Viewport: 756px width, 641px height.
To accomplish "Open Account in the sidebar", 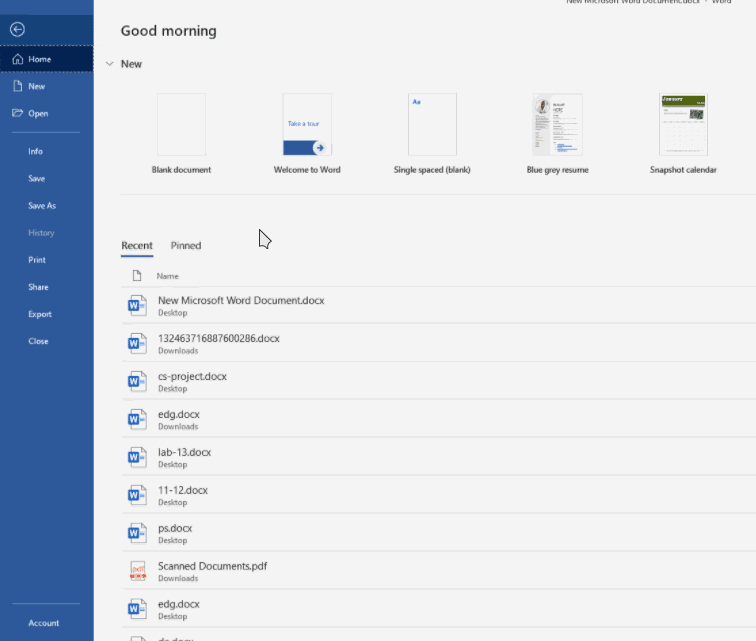I will (43, 623).
